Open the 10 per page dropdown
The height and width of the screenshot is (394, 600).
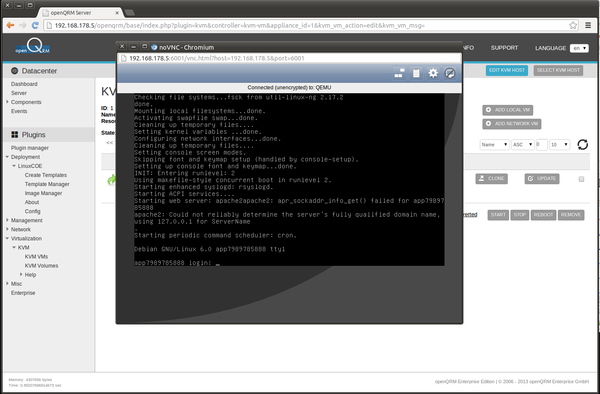coord(560,145)
